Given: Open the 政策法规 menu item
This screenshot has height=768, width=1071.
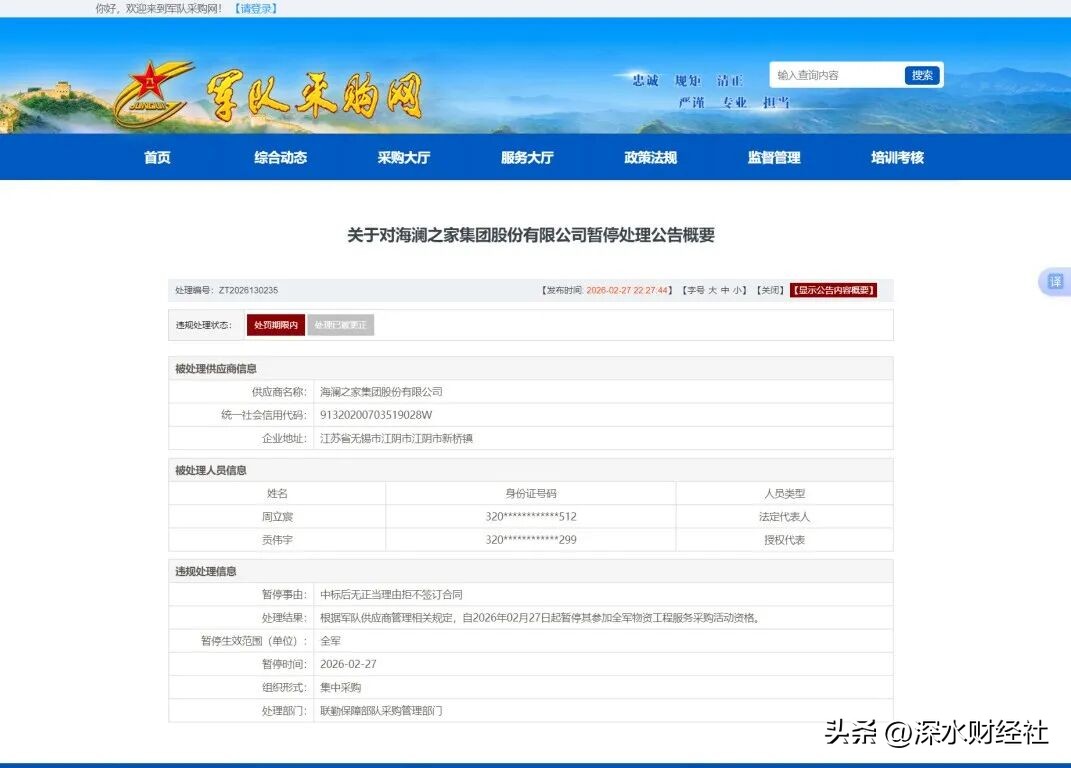Looking at the screenshot, I should (x=650, y=157).
